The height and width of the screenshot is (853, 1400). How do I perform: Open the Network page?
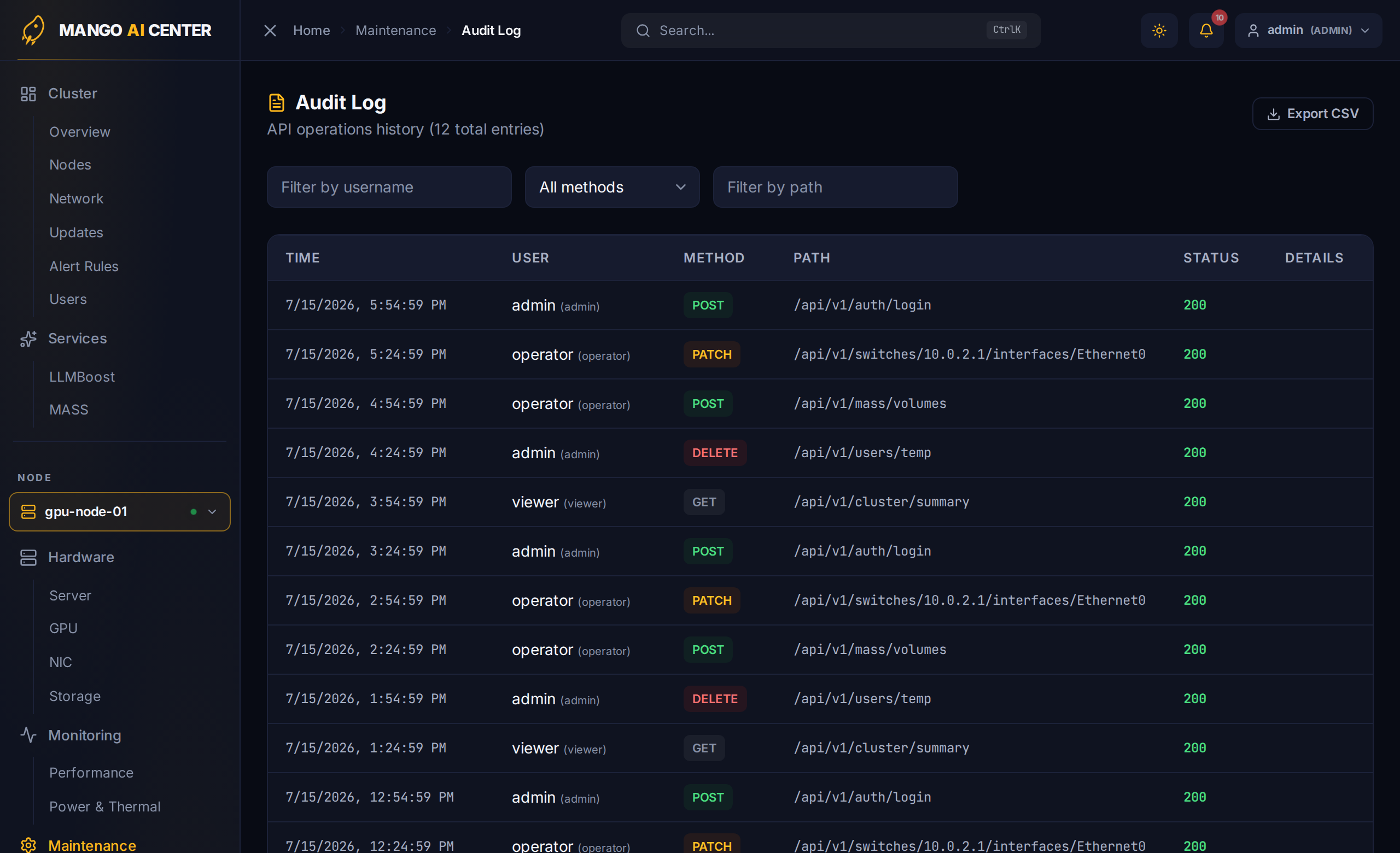tap(76, 199)
